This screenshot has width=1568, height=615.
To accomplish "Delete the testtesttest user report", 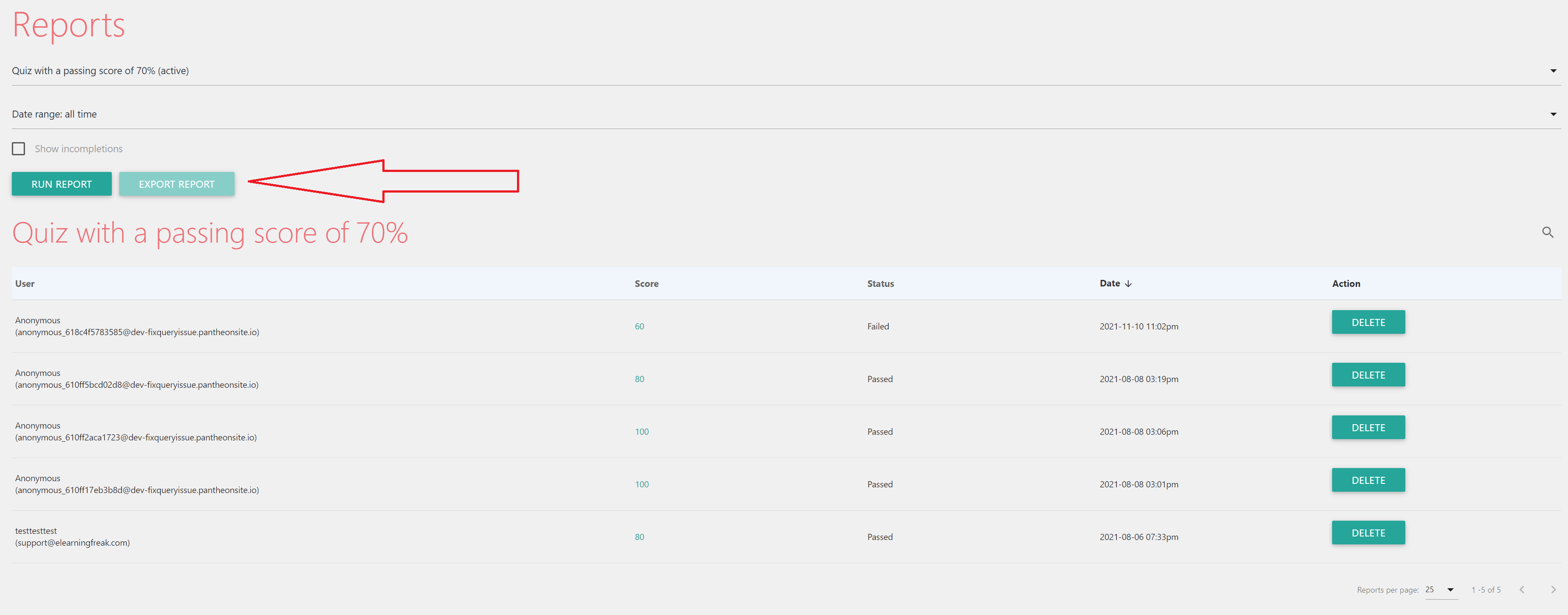I will coord(1368,533).
